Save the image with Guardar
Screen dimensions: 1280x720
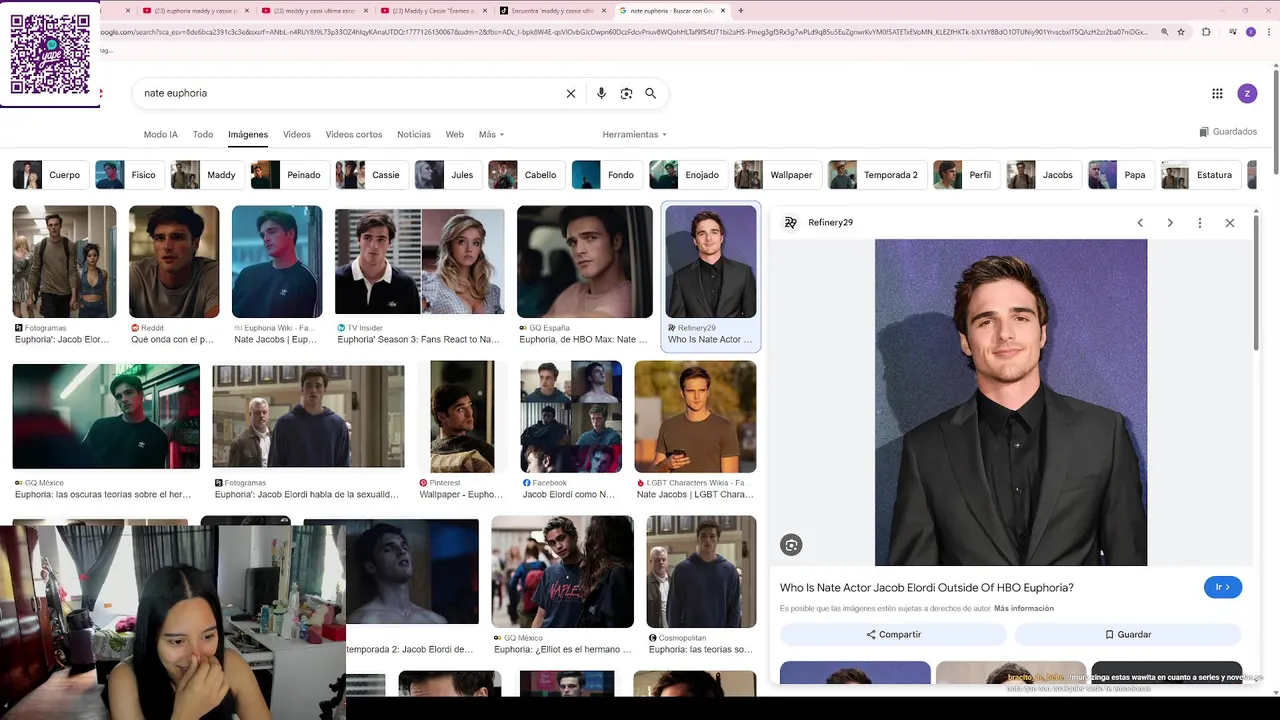click(1128, 634)
